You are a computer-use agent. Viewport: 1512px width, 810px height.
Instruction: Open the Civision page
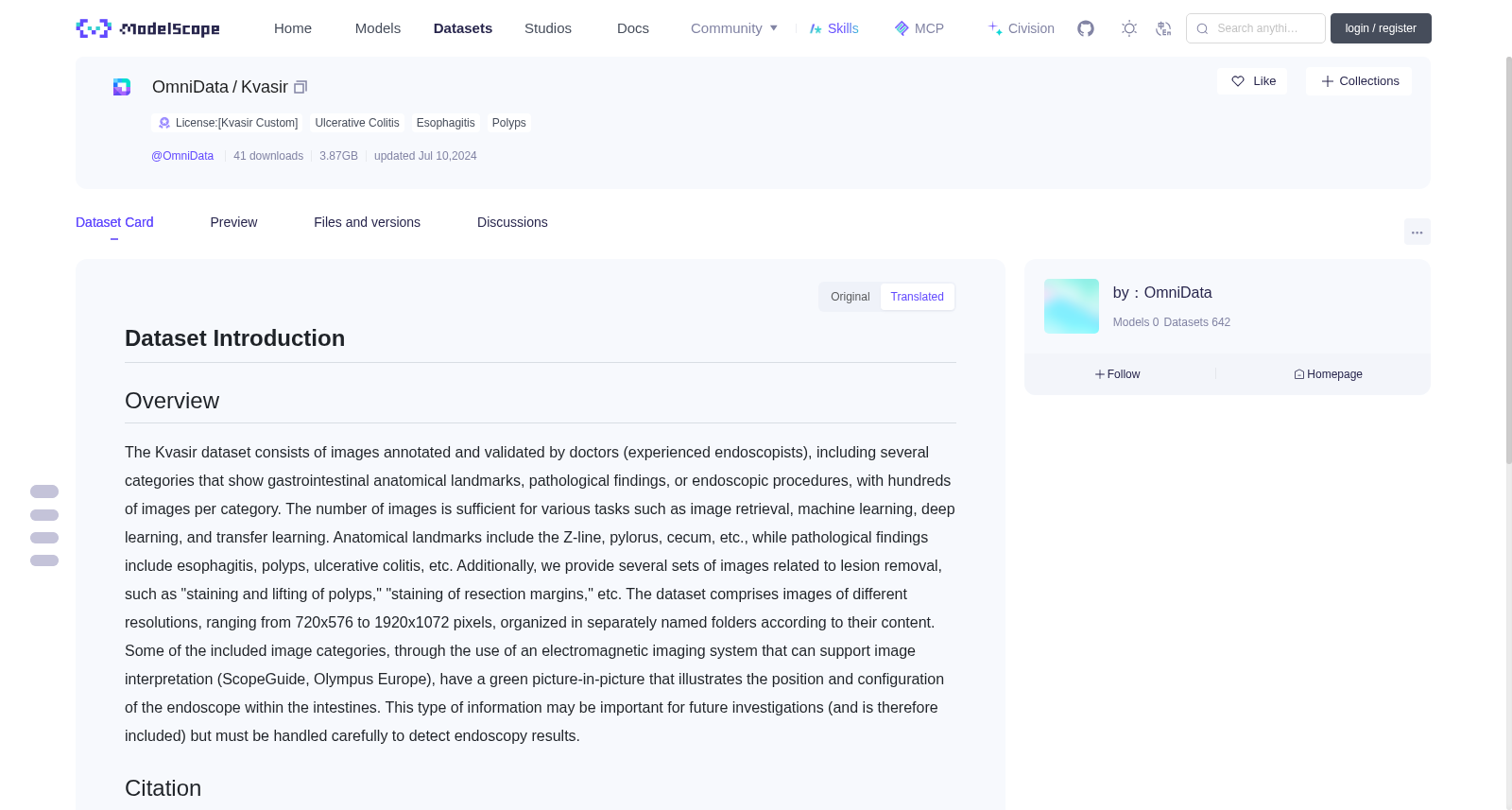click(1021, 28)
